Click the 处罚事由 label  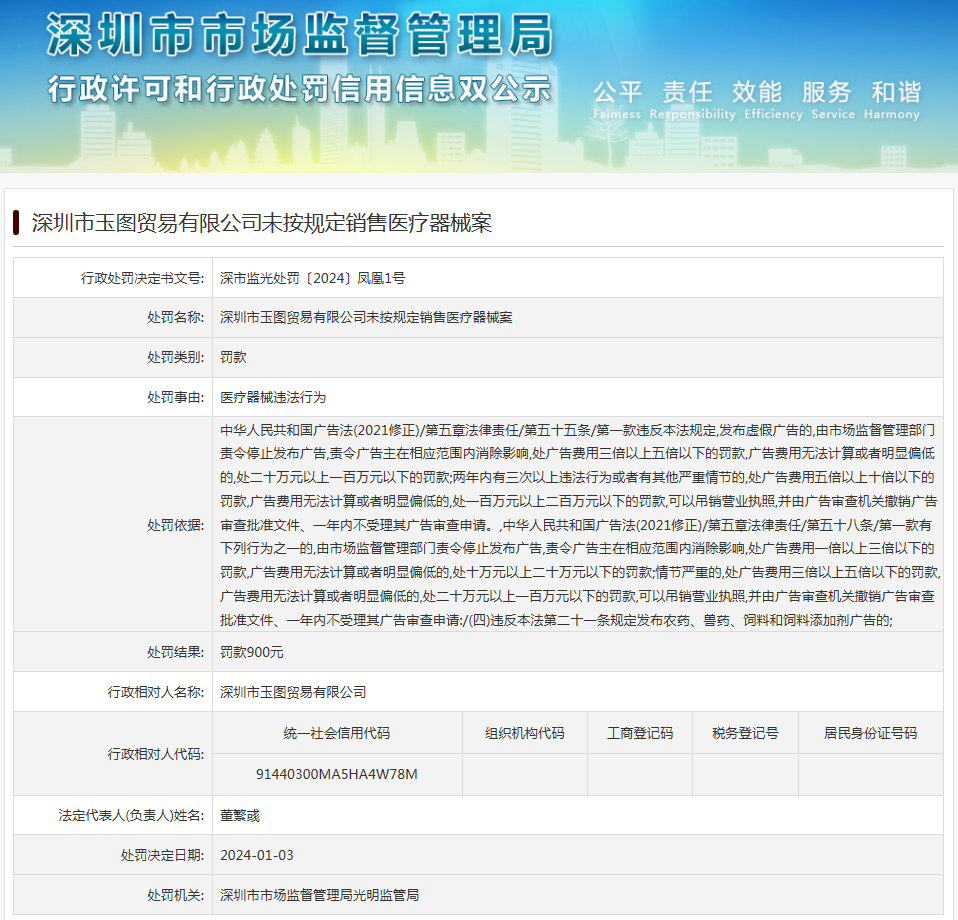click(176, 397)
